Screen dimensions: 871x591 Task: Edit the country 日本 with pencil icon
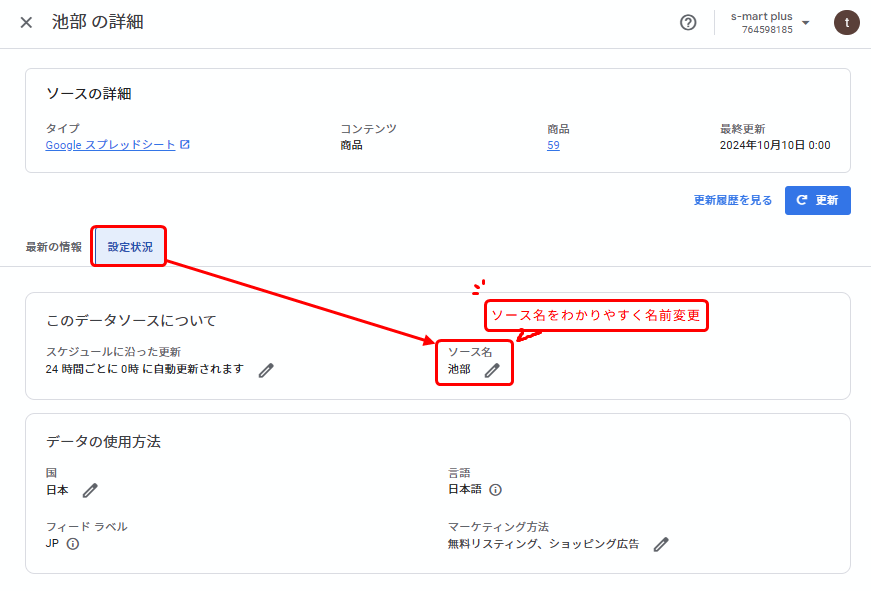coord(90,490)
